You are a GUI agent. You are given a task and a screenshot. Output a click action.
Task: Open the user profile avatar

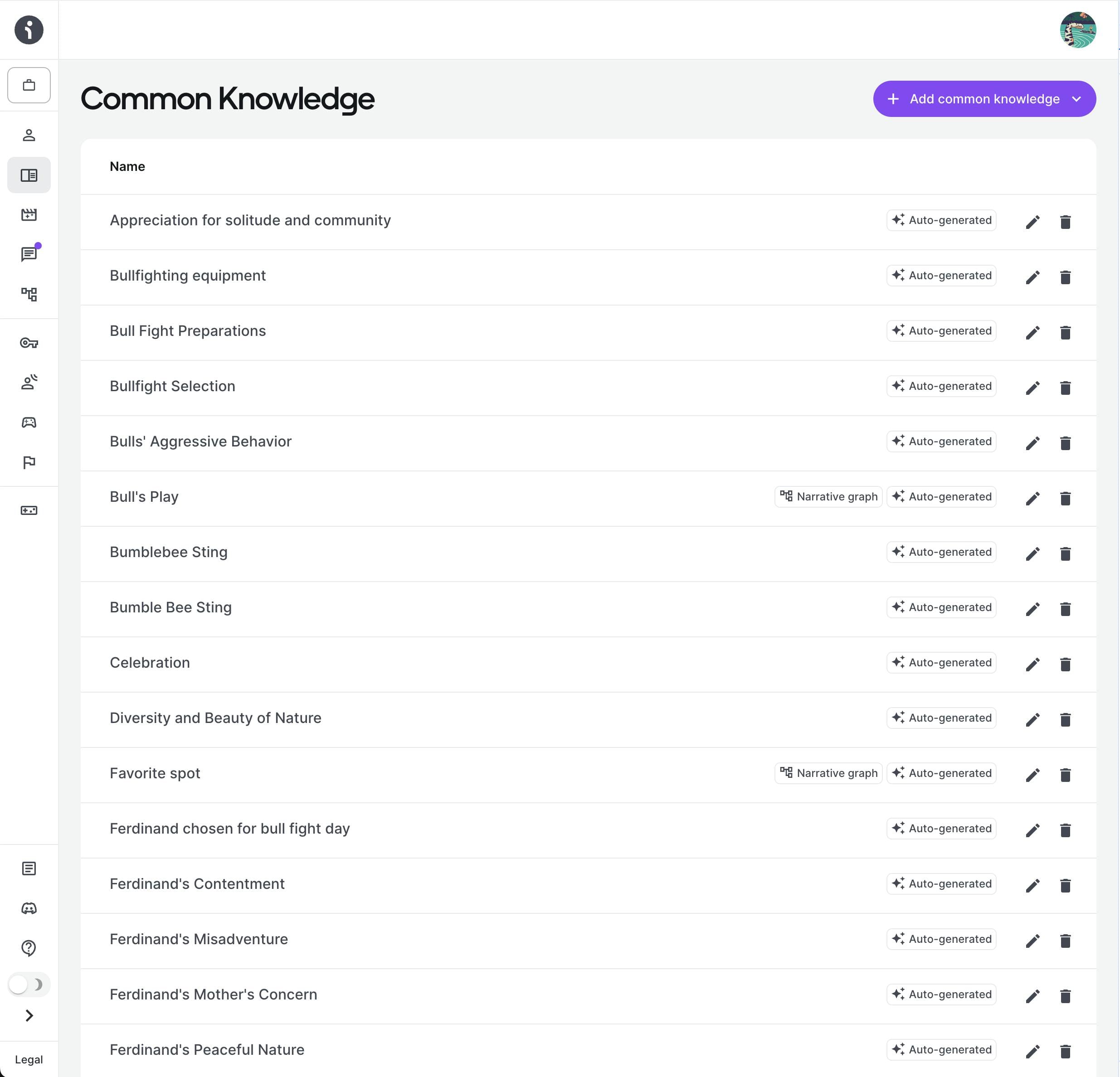tap(1077, 30)
